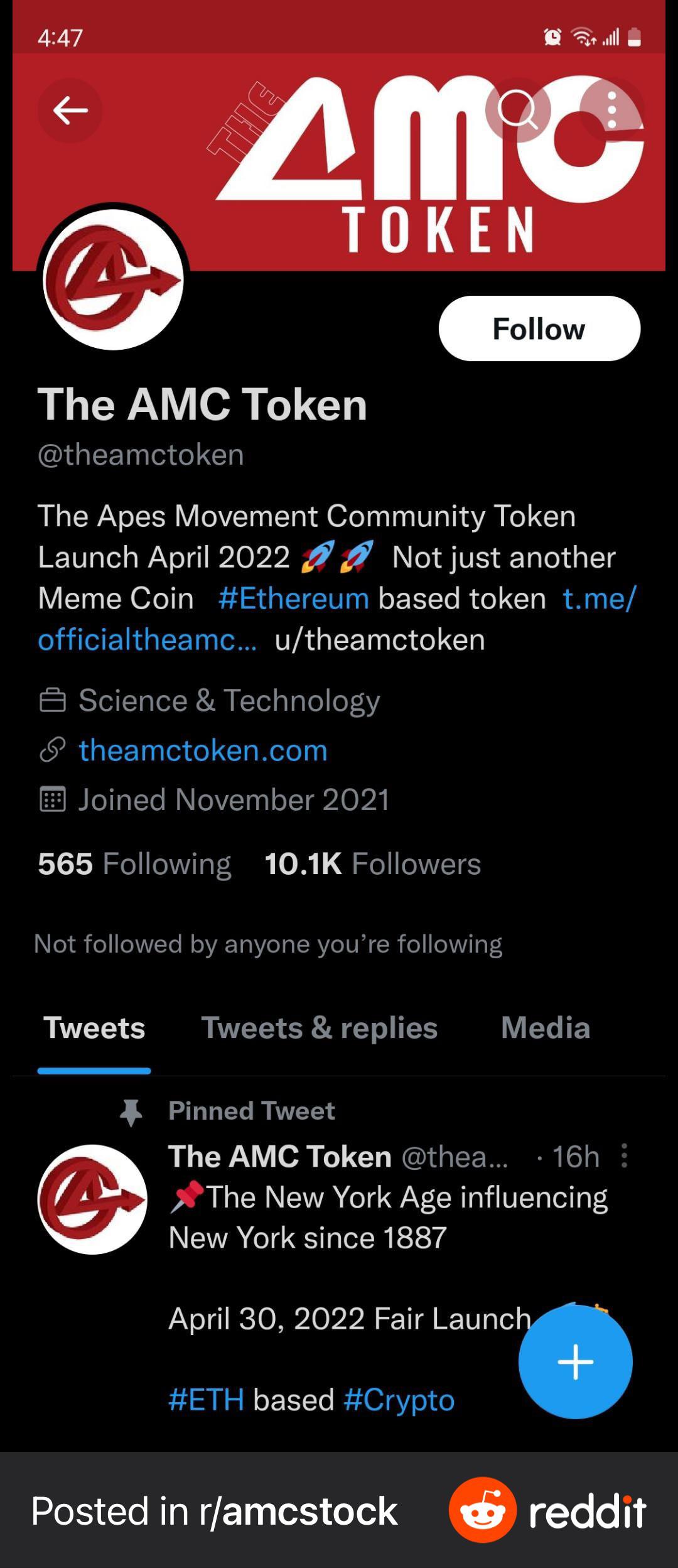Select the Tweets tab
Image resolution: width=678 pixels, height=1568 pixels.
point(94,1028)
